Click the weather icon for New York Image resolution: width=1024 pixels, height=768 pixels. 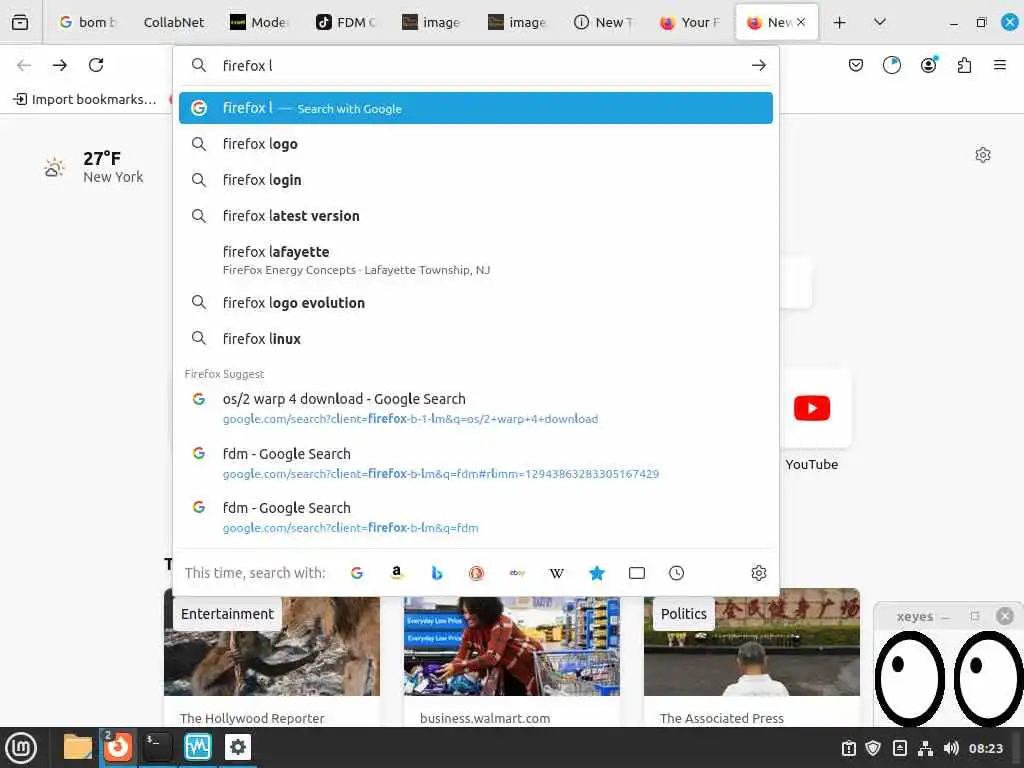tap(54, 167)
